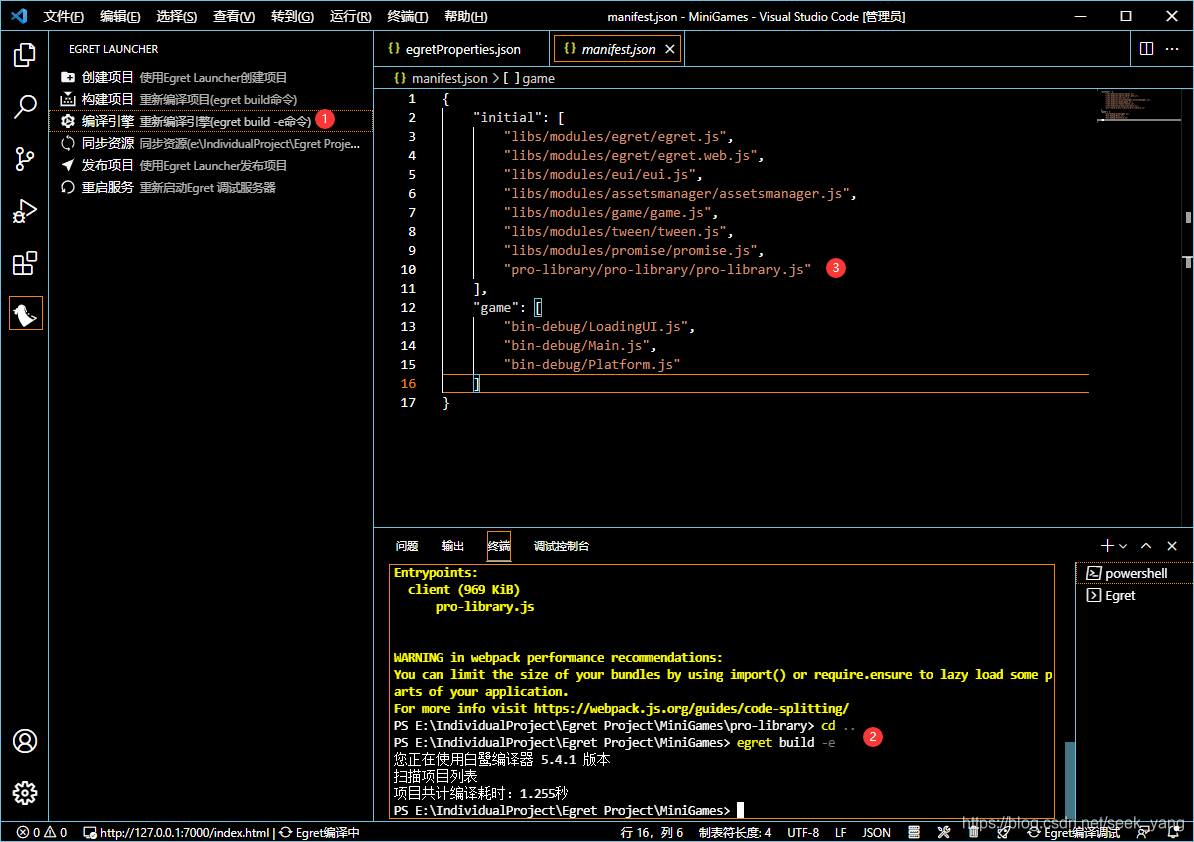Open the Explorer view in activity bar
Image resolution: width=1194 pixels, height=842 pixels.
pyautogui.click(x=24, y=55)
